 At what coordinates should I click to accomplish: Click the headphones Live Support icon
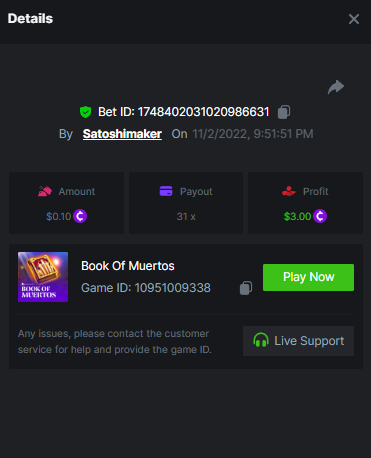click(261, 340)
